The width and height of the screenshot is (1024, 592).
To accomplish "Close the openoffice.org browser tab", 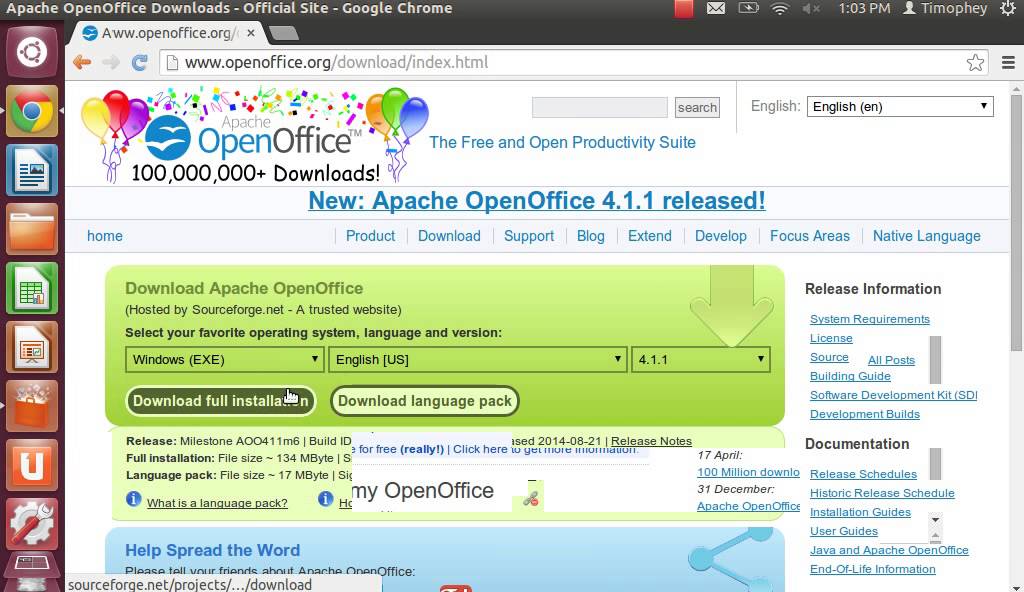I will [x=251, y=33].
